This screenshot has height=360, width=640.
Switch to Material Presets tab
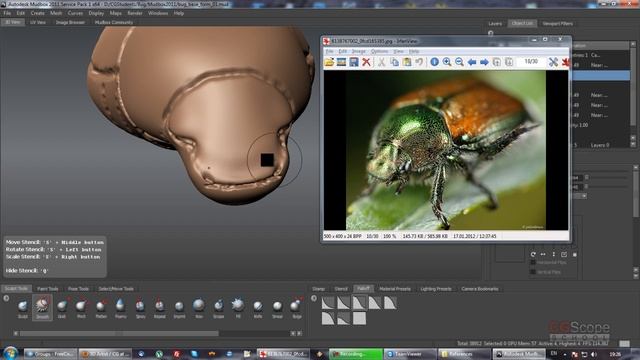395,289
